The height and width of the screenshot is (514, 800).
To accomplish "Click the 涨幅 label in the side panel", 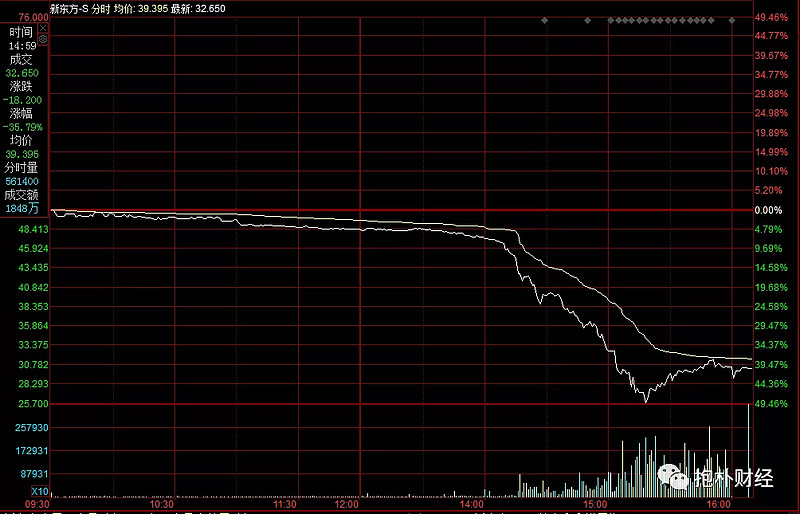I will click(22, 114).
